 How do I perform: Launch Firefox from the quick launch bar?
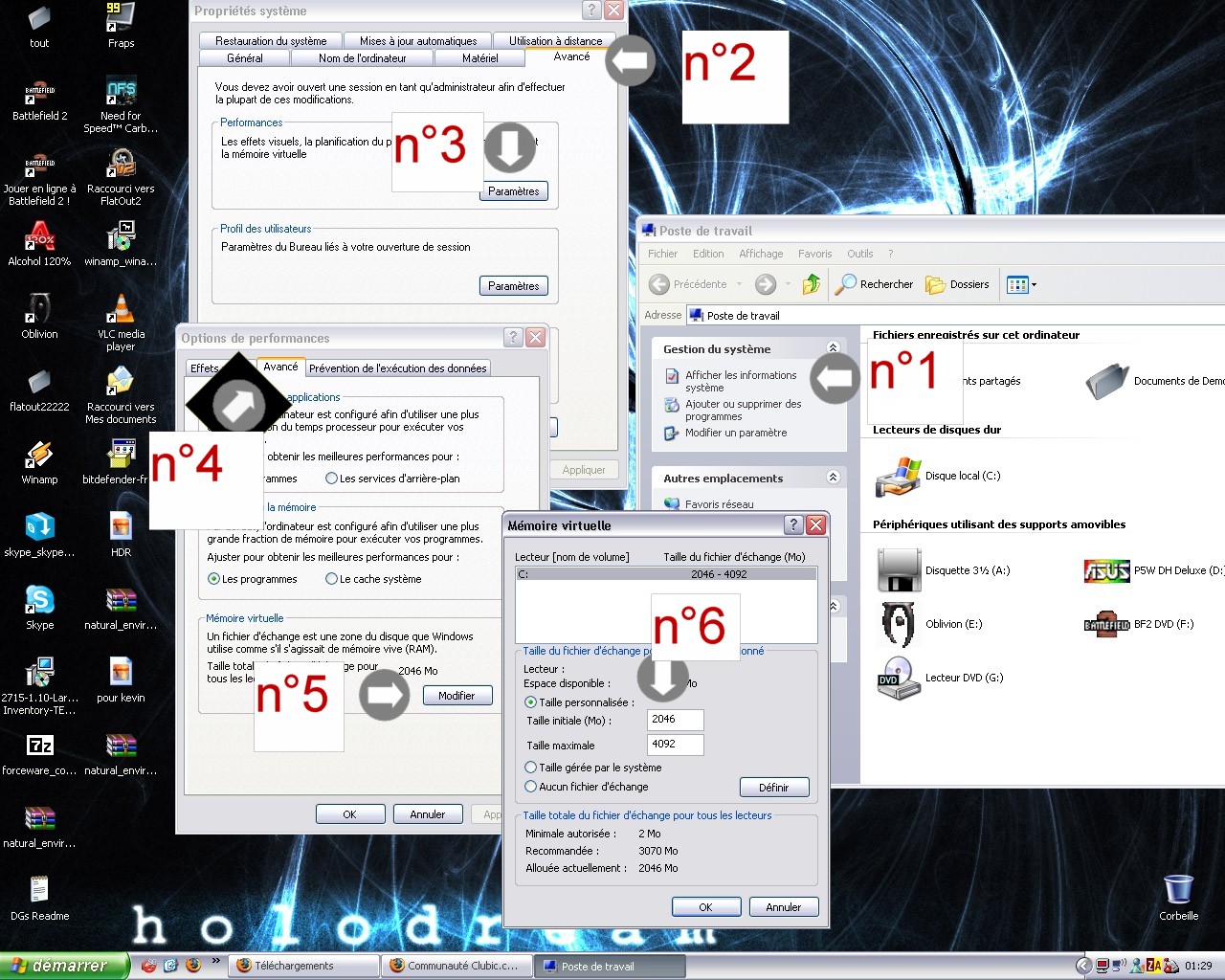[x=193, y=965]
